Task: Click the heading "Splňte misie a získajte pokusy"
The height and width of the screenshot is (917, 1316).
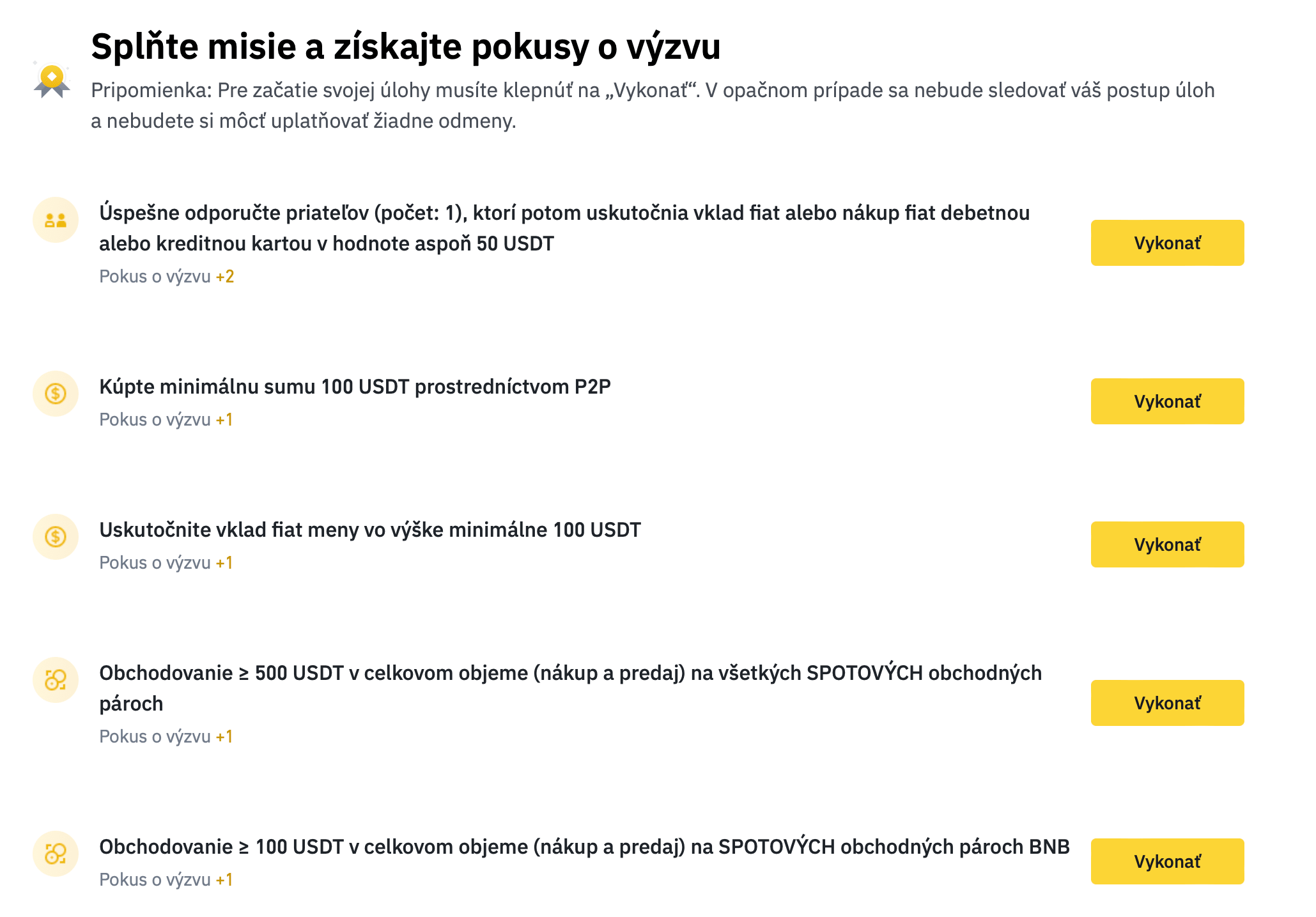Action: 405,47
